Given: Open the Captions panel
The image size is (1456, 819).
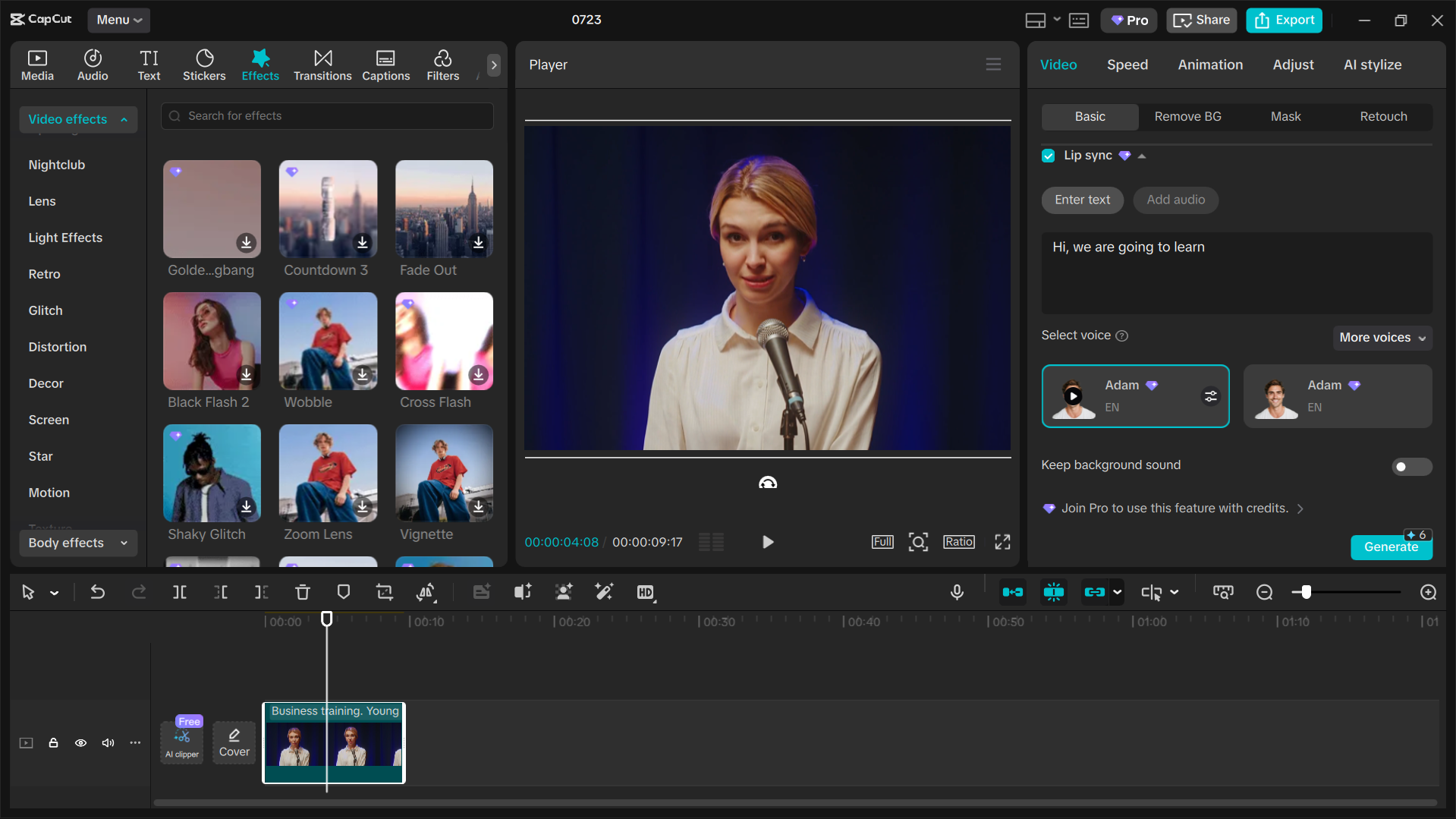Looking at the screenshot, I should point(385,65).
